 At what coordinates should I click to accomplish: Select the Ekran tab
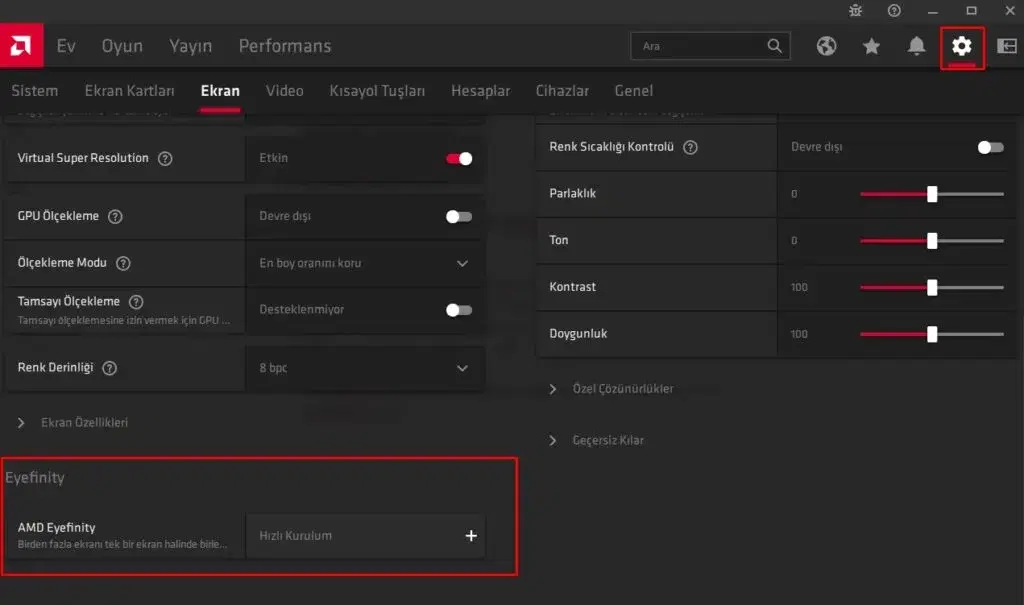(220, 91)
